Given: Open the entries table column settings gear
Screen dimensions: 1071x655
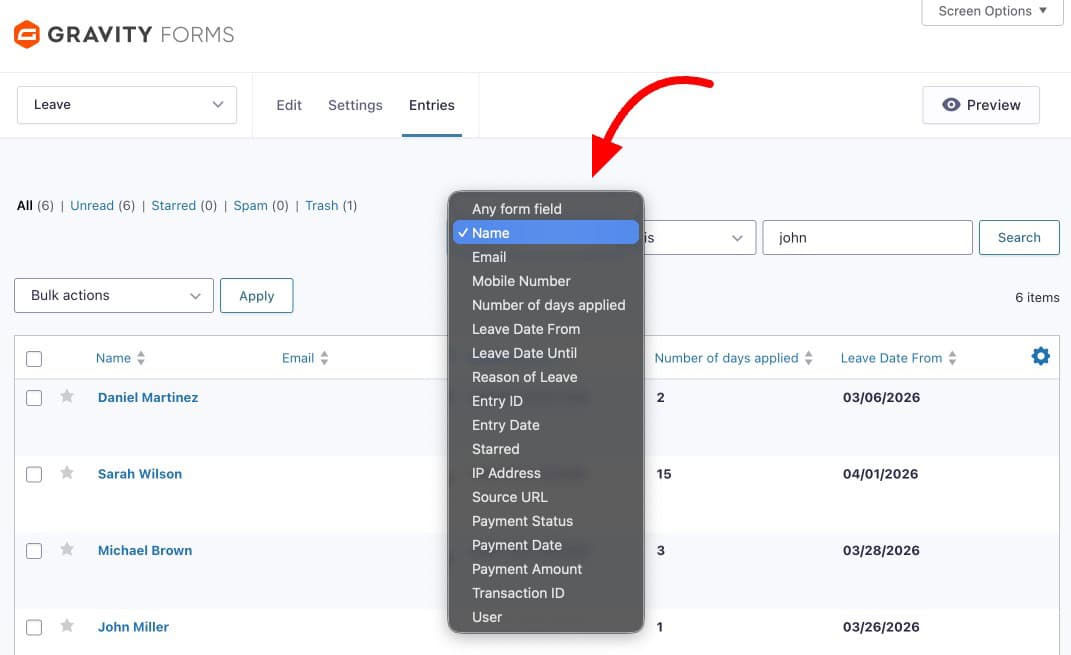Looking at the screenshot, I should 1040,356.
